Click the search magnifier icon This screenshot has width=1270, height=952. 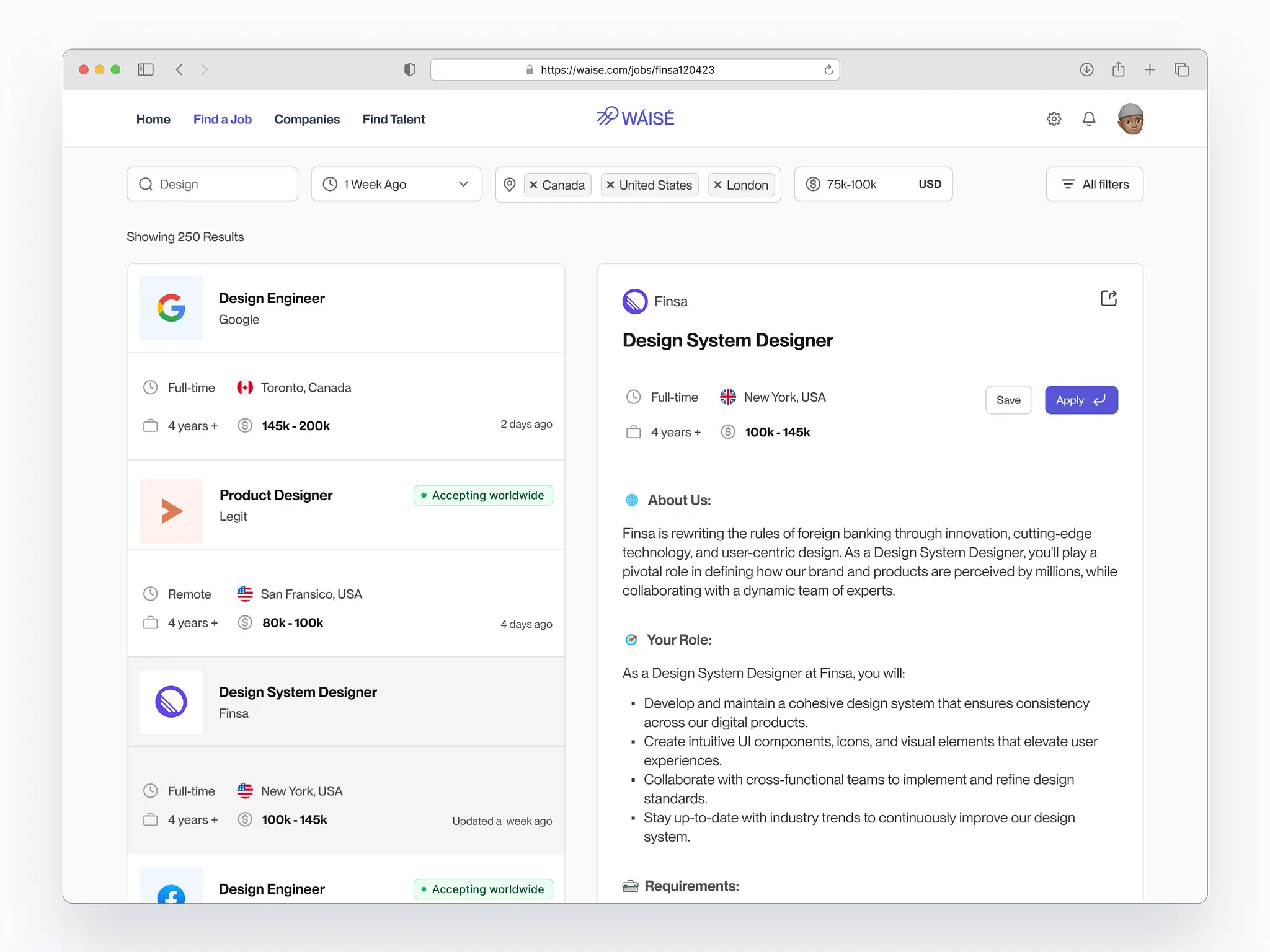click(146, 184)
